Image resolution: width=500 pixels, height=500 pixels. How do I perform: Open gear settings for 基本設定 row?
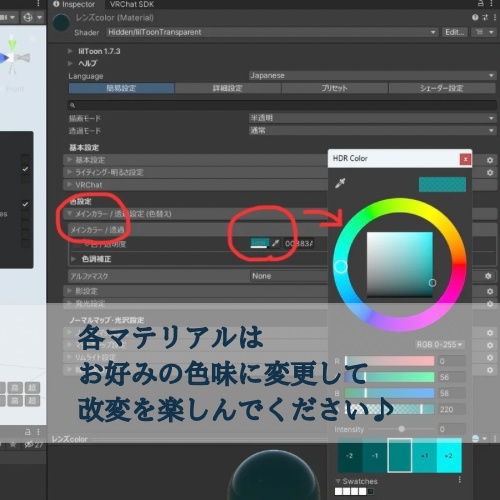[x=490, y=160]
